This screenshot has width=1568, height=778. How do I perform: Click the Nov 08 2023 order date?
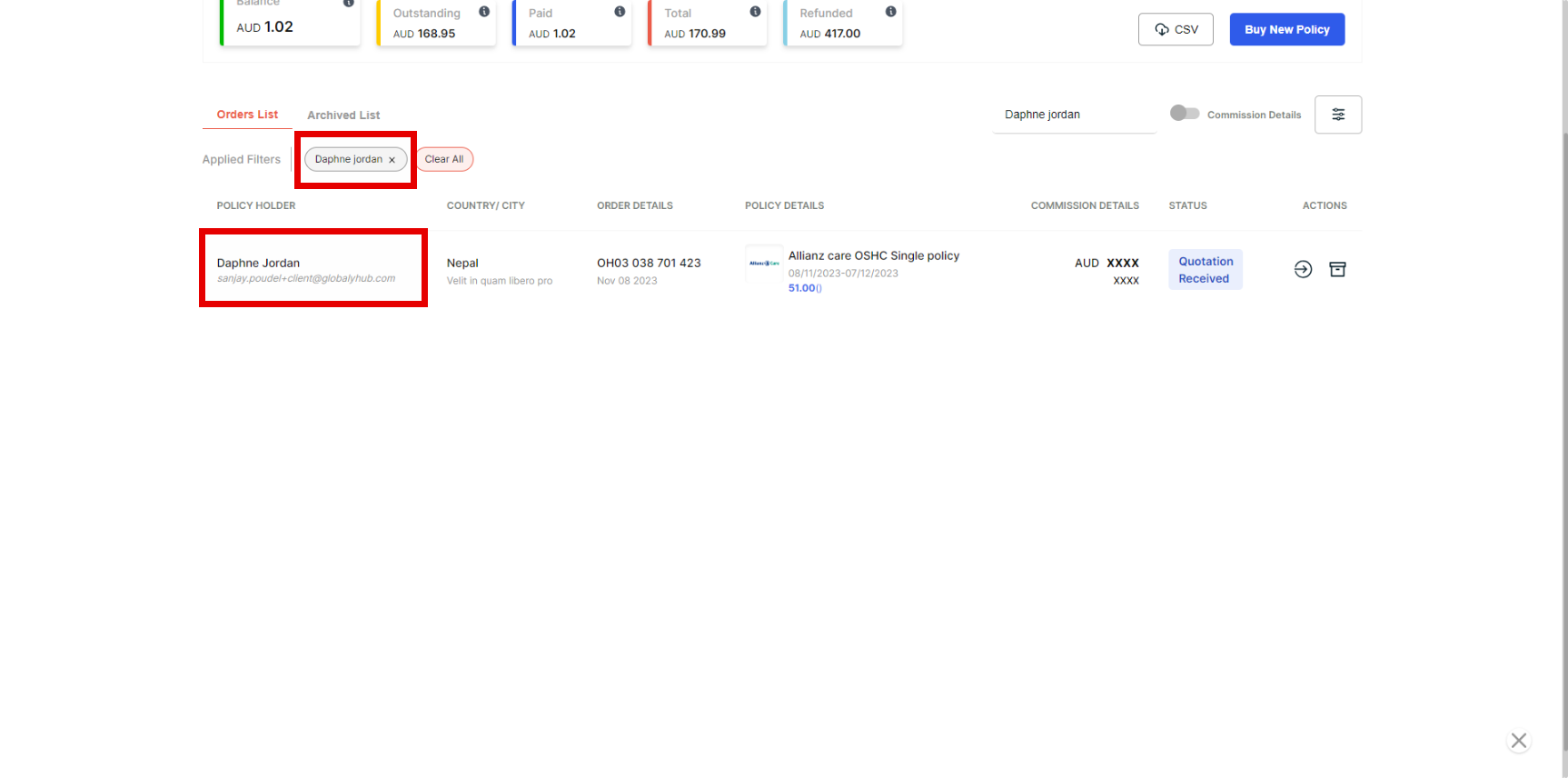(x=627, y=281)
